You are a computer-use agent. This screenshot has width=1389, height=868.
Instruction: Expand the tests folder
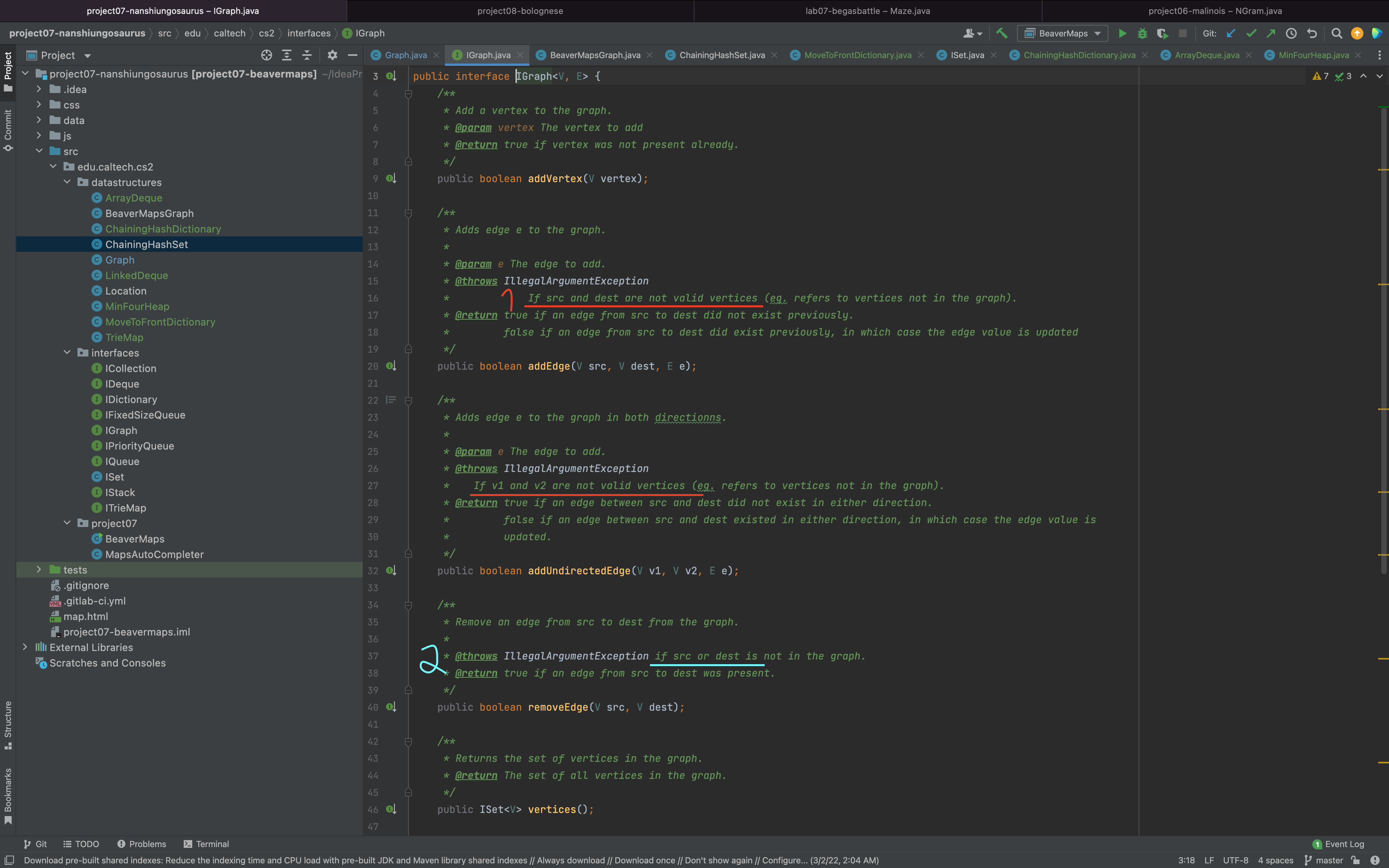pos(38,570)
